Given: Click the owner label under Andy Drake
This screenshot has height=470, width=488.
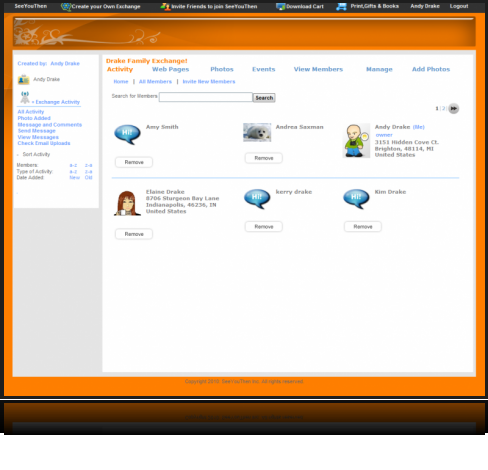Looking at the screenshot, I should tap(384, 135).
